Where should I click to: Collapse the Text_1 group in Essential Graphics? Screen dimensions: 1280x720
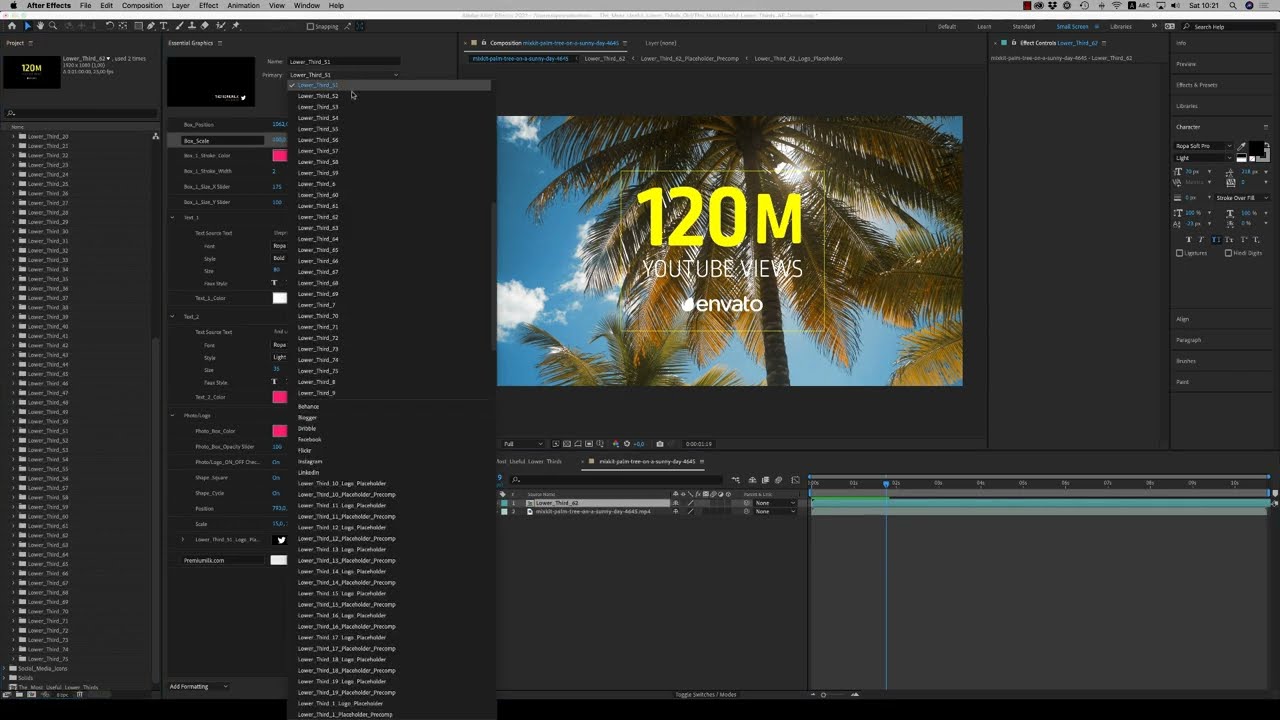172,217
